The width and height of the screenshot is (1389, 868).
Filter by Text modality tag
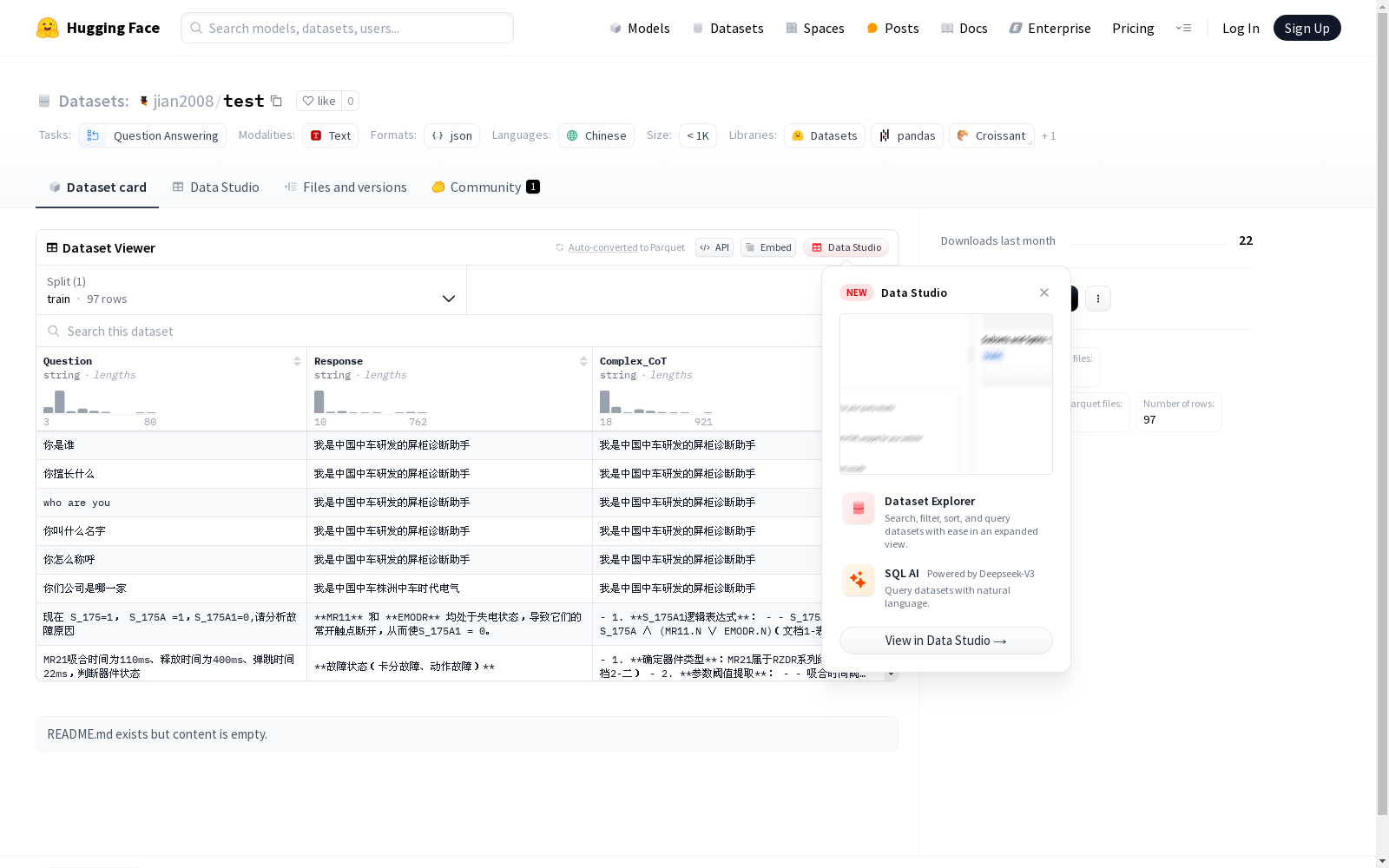(x=331, y=135)
